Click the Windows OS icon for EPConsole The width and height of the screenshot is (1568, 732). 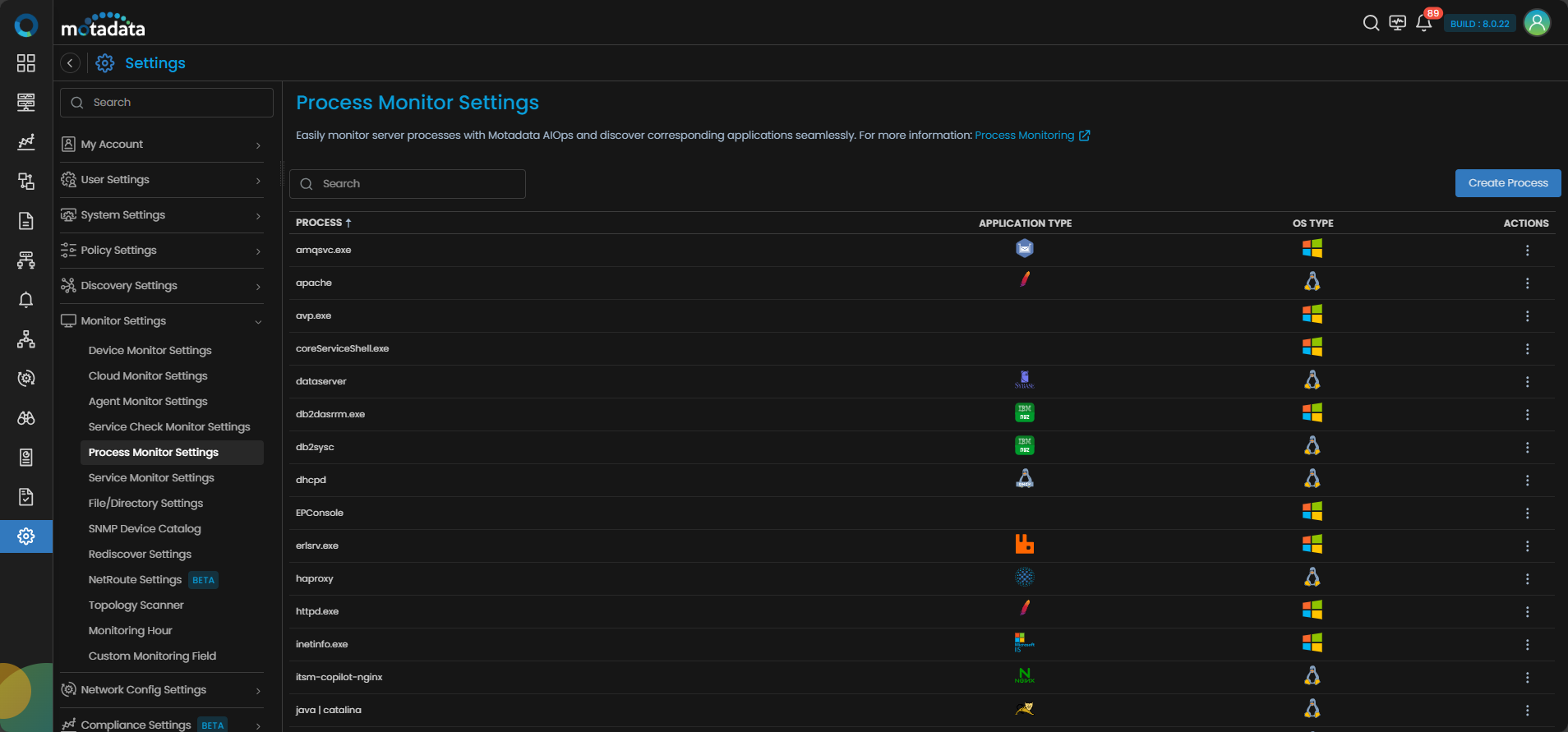pyautogui.click(x=1312, y=511)
